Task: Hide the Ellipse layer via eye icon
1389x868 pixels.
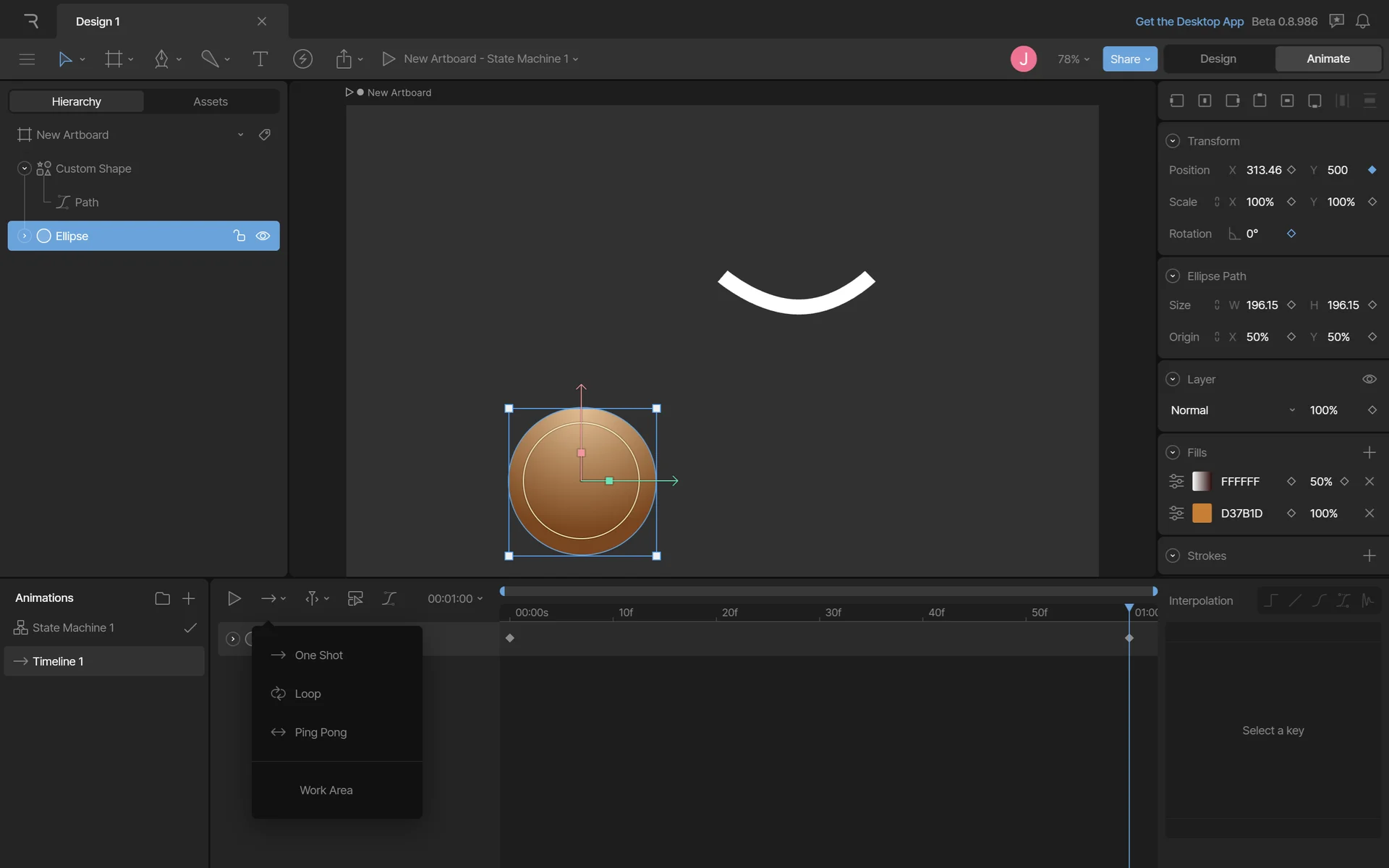Action: click(263, 236)
